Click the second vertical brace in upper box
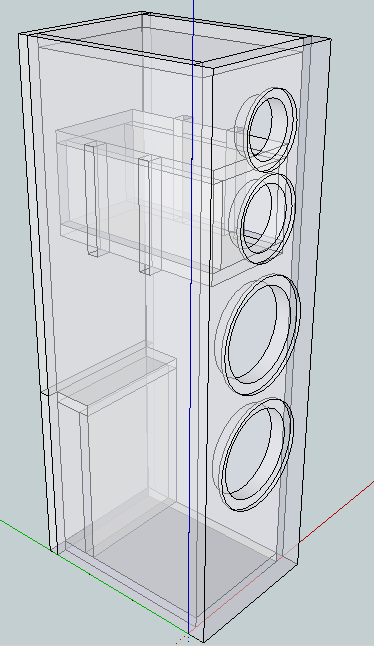 coord(145,214)
